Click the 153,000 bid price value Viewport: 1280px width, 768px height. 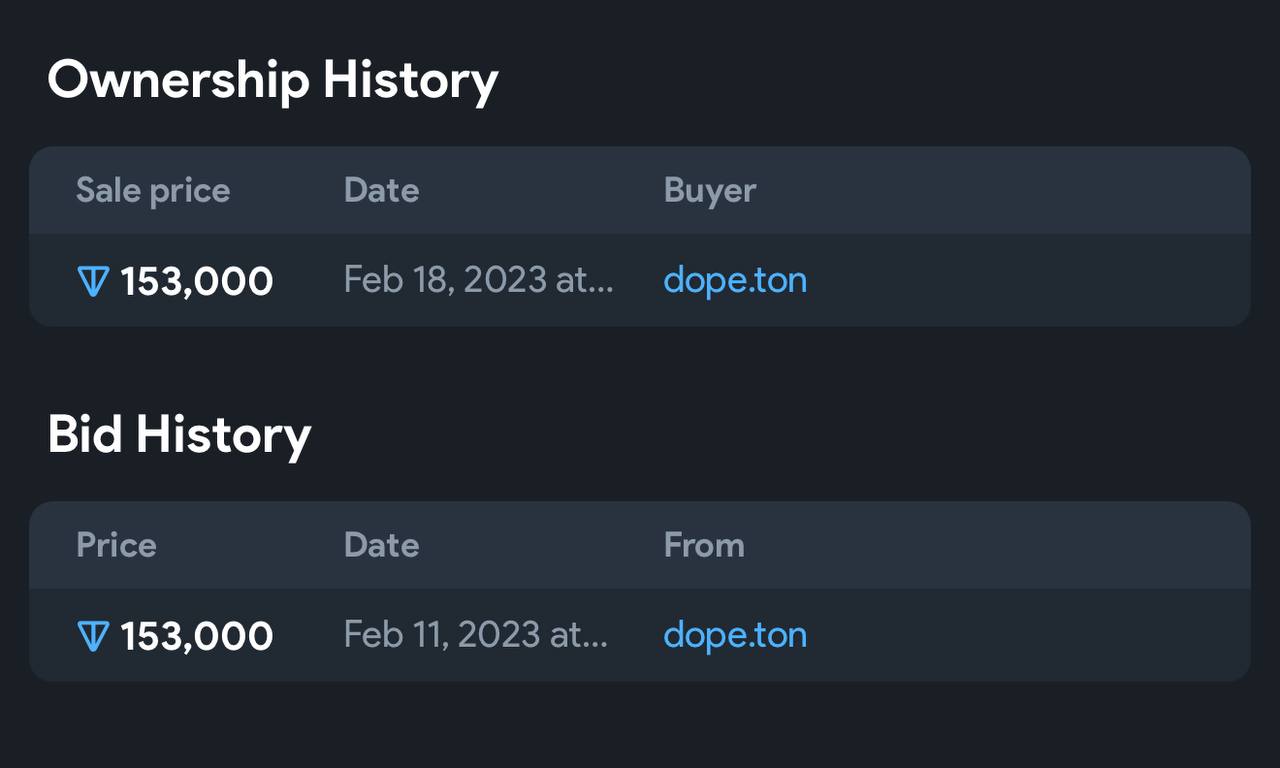(197, 637)
